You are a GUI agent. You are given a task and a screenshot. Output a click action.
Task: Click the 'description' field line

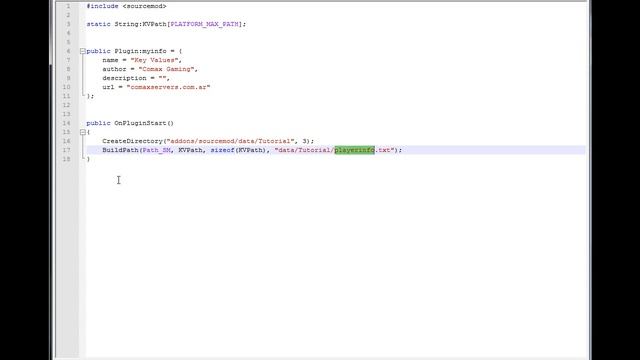(x=136, y=78)
